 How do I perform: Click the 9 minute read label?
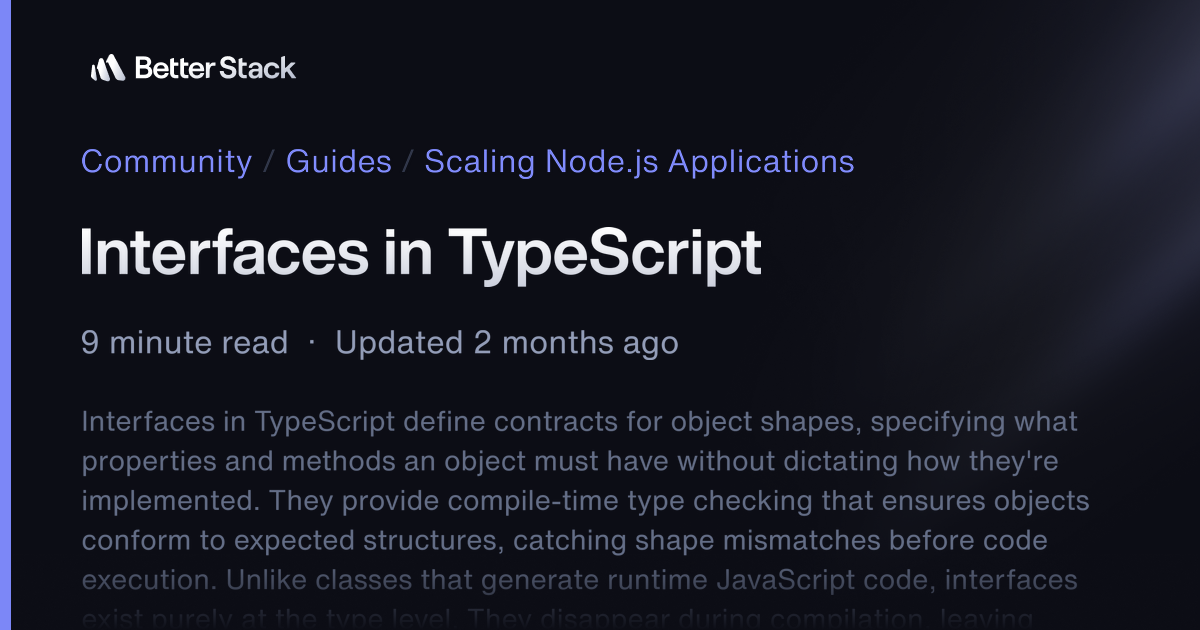pyautogui.click(x=184, y=343)
